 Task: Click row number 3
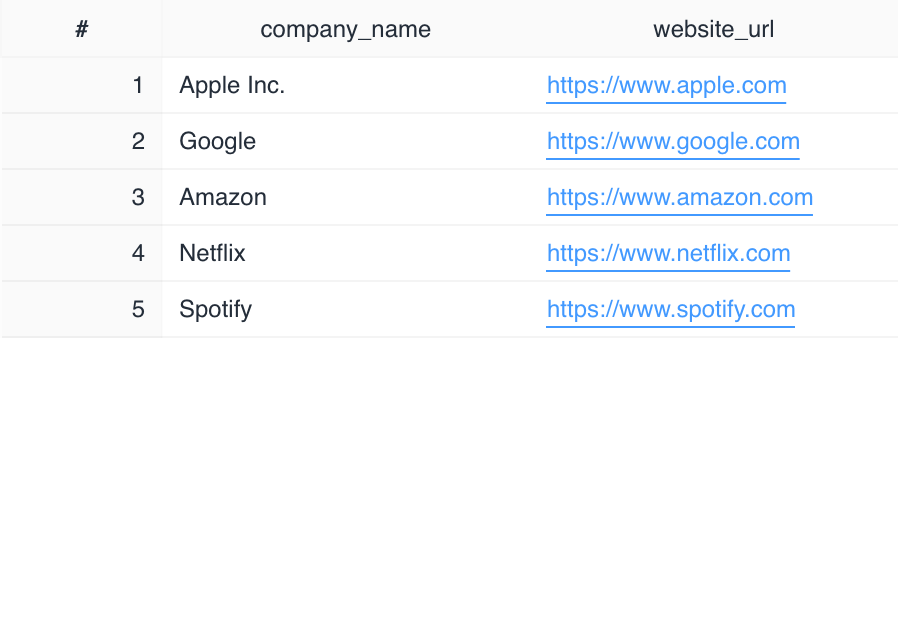point(138,197)
